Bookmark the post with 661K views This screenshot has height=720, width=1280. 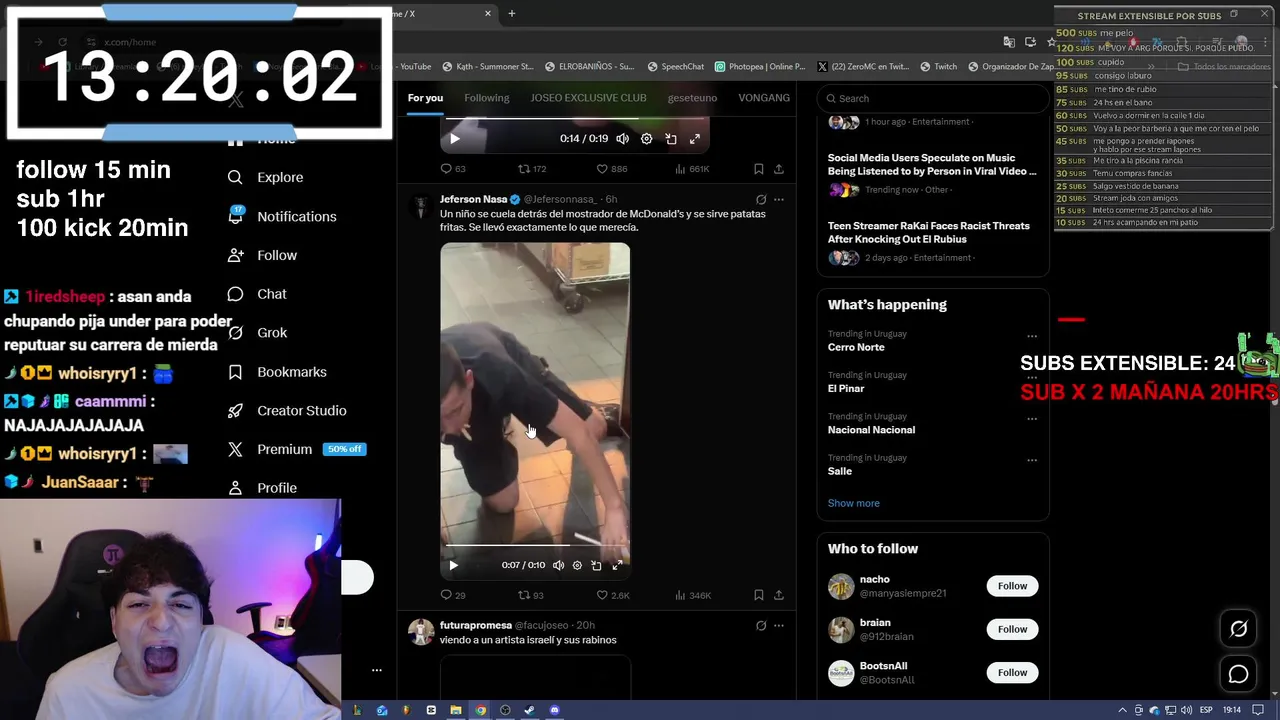pyautogui.click(x=759, y=169)
